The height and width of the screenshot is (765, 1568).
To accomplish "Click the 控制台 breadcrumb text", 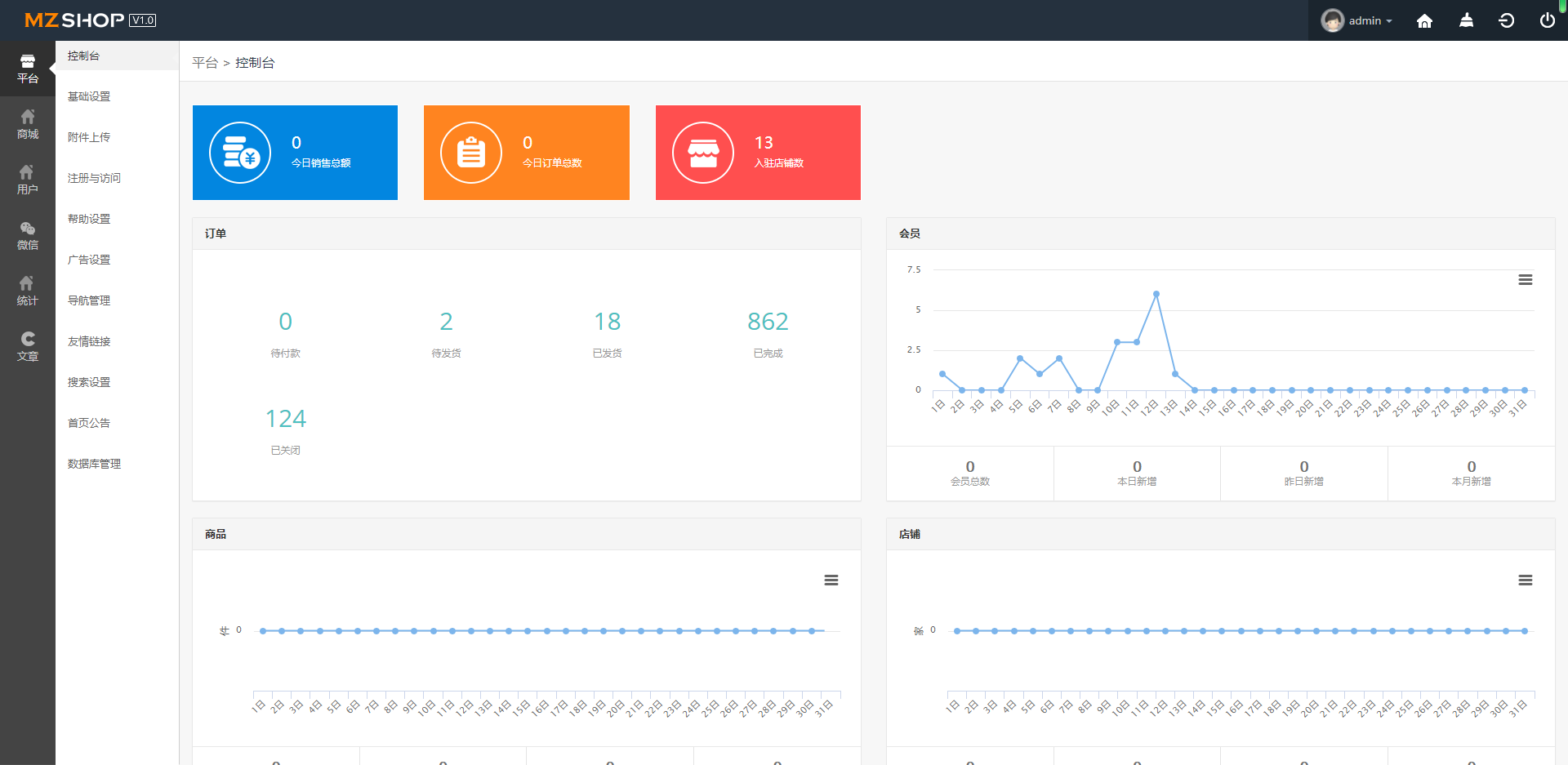I will click(255, 63).
